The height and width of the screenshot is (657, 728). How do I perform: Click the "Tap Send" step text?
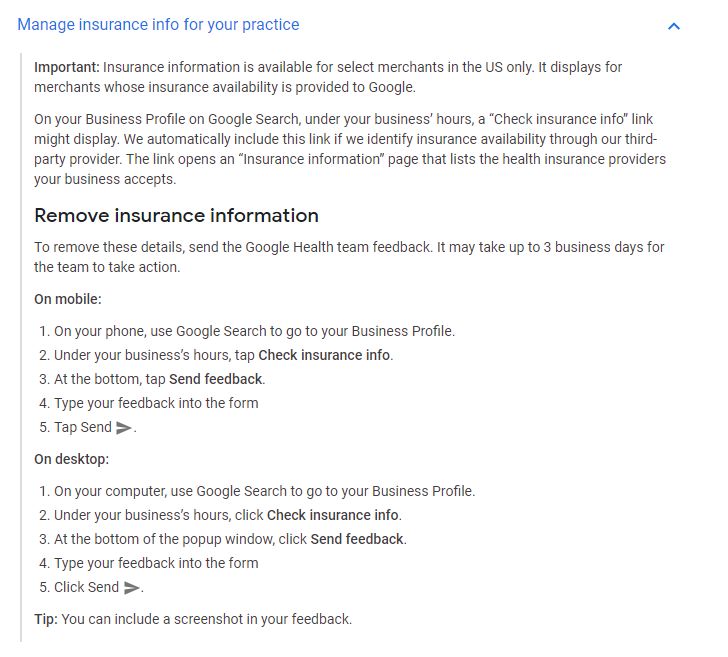(x=83, y=427)
